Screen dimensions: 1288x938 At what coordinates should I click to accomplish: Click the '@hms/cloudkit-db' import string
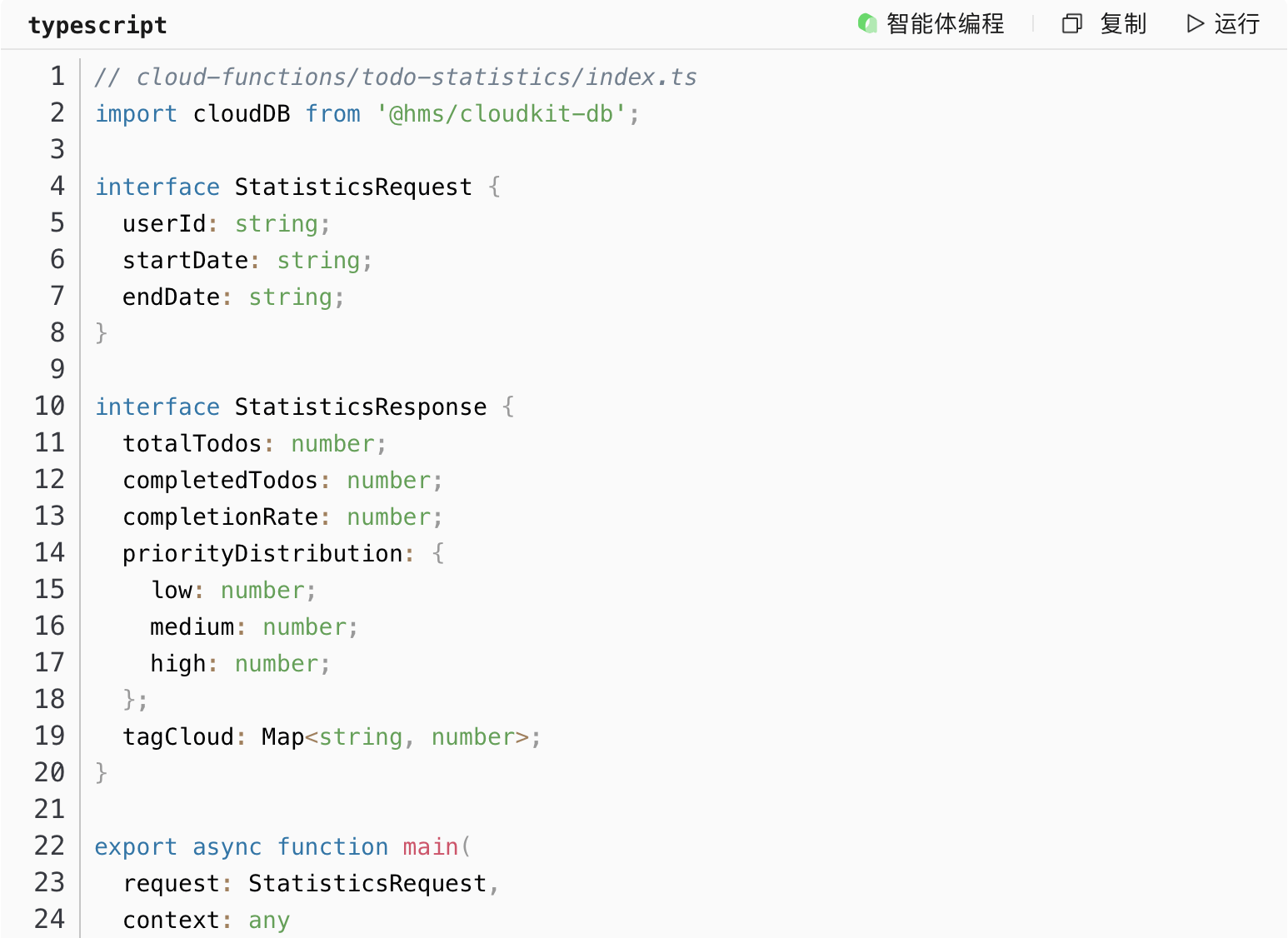coord(501,114)
